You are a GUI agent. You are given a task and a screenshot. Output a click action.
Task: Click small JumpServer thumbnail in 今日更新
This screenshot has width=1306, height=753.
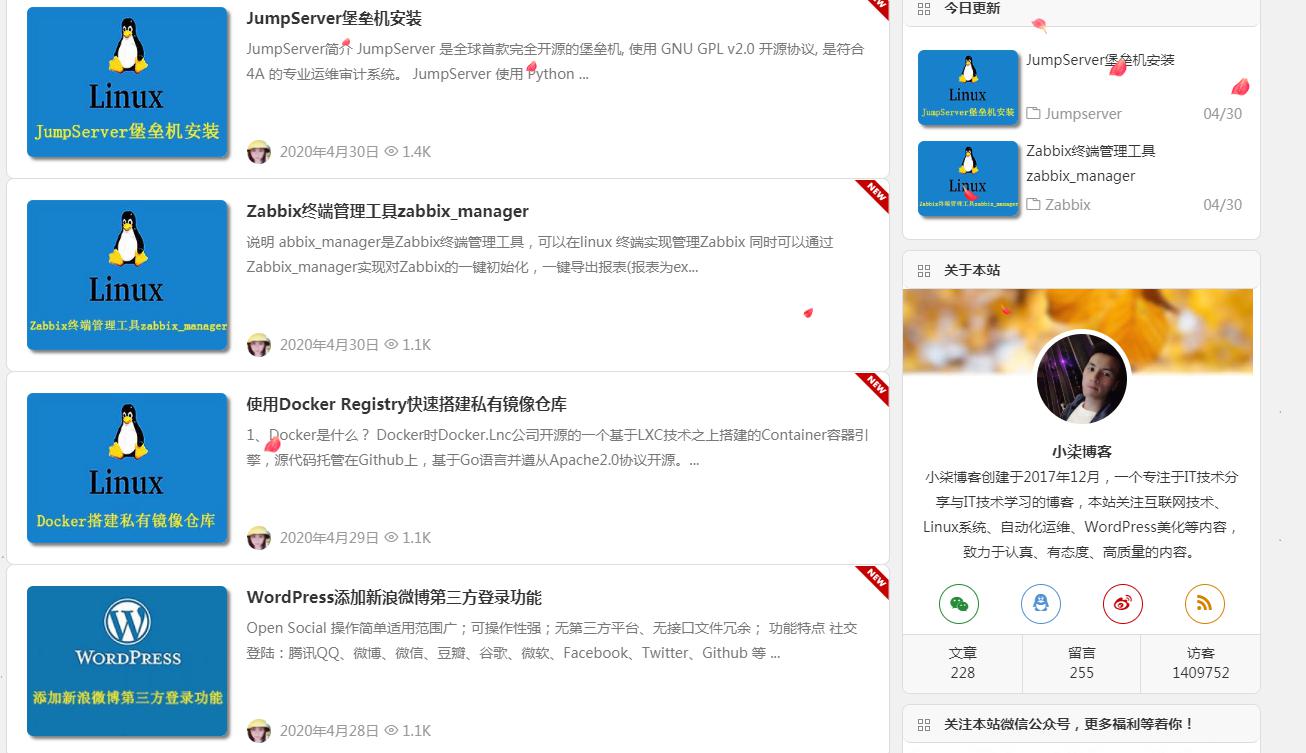[967, 86]
